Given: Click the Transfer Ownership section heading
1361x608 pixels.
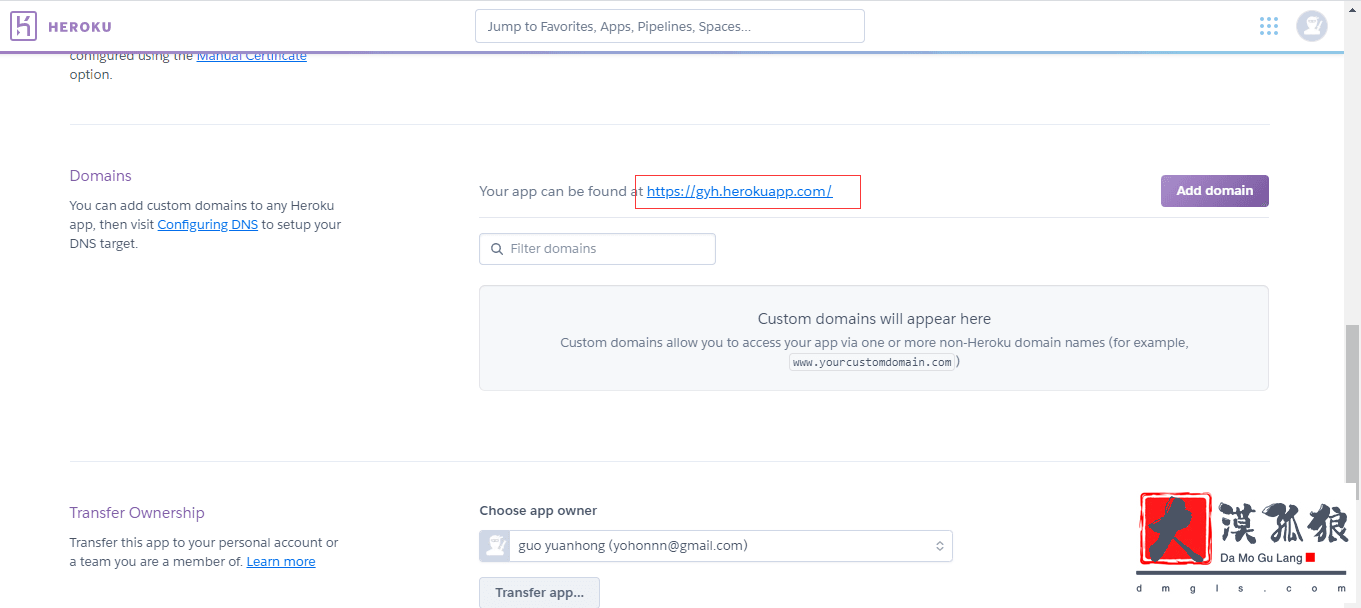Looking at the screenshot, I should point(137,513).
